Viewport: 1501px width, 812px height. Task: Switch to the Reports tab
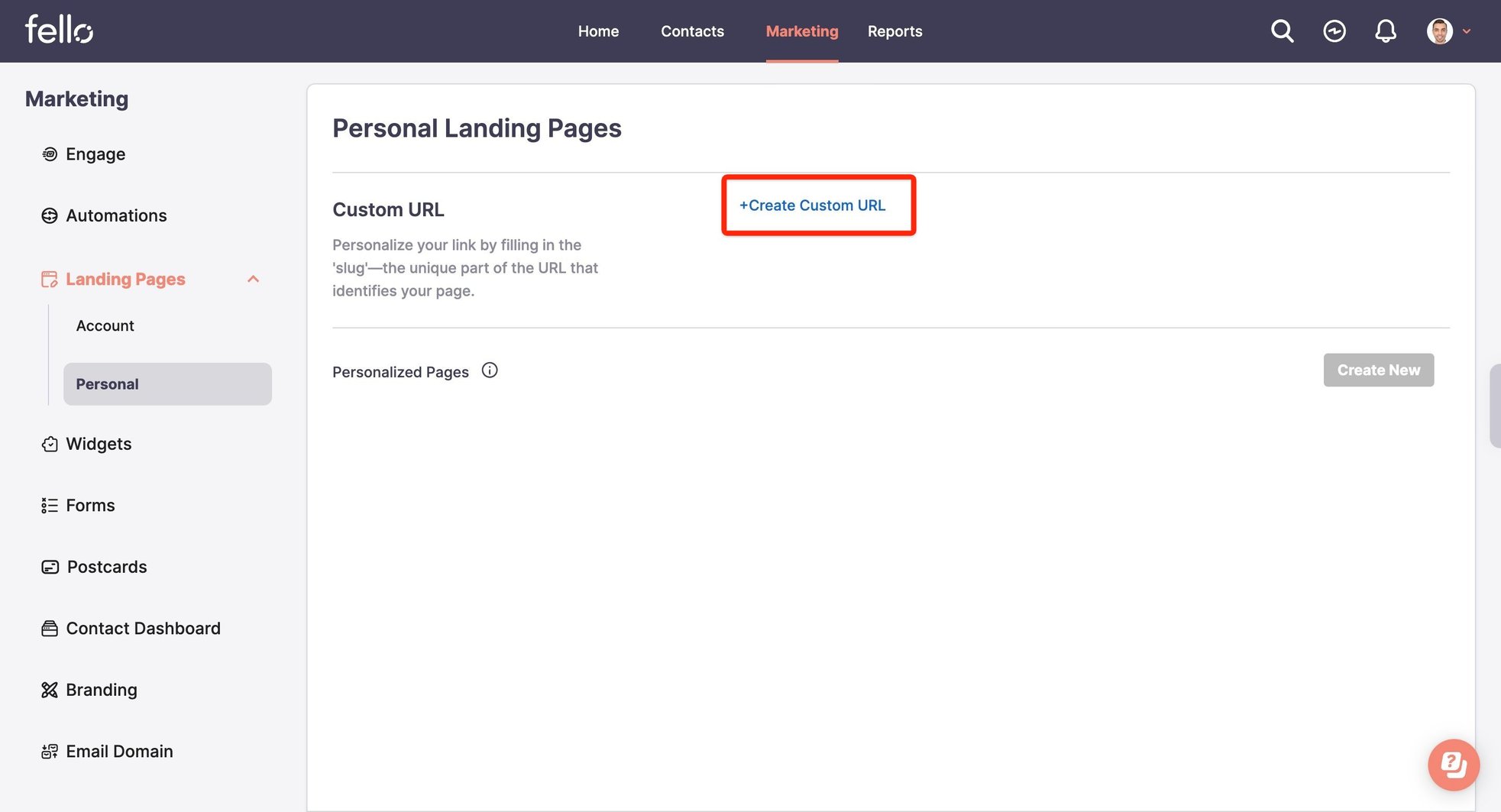(x=894, y=31)
